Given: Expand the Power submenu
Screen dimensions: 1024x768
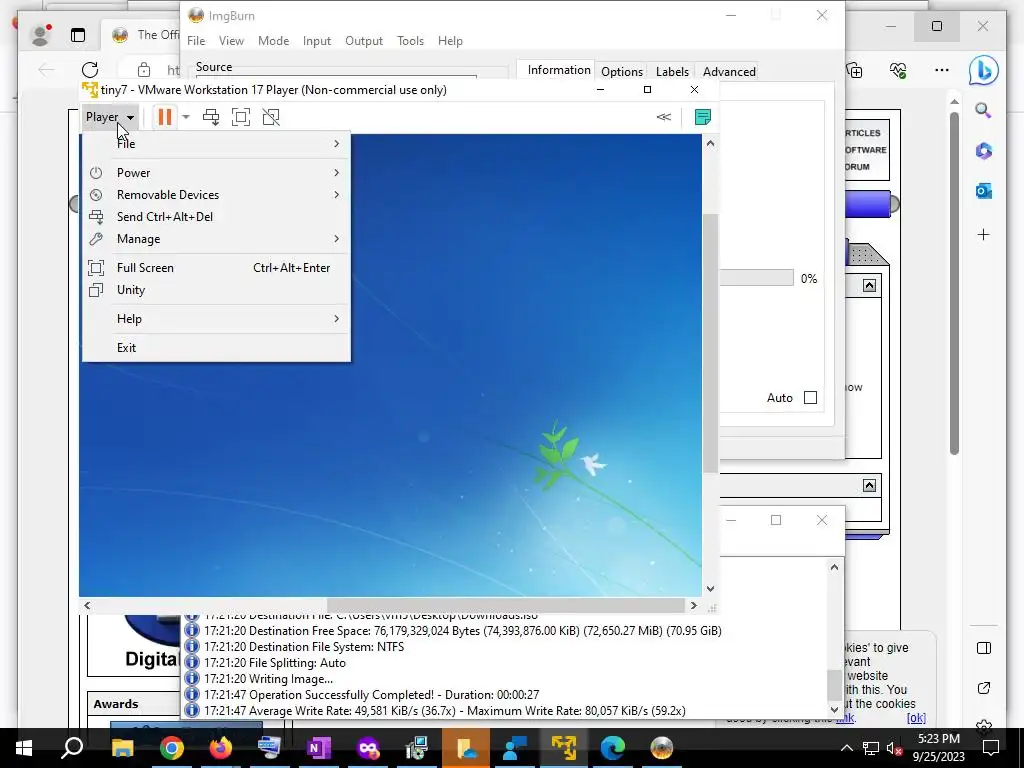Looking at the screenshot, I should [x=216, y=172].
